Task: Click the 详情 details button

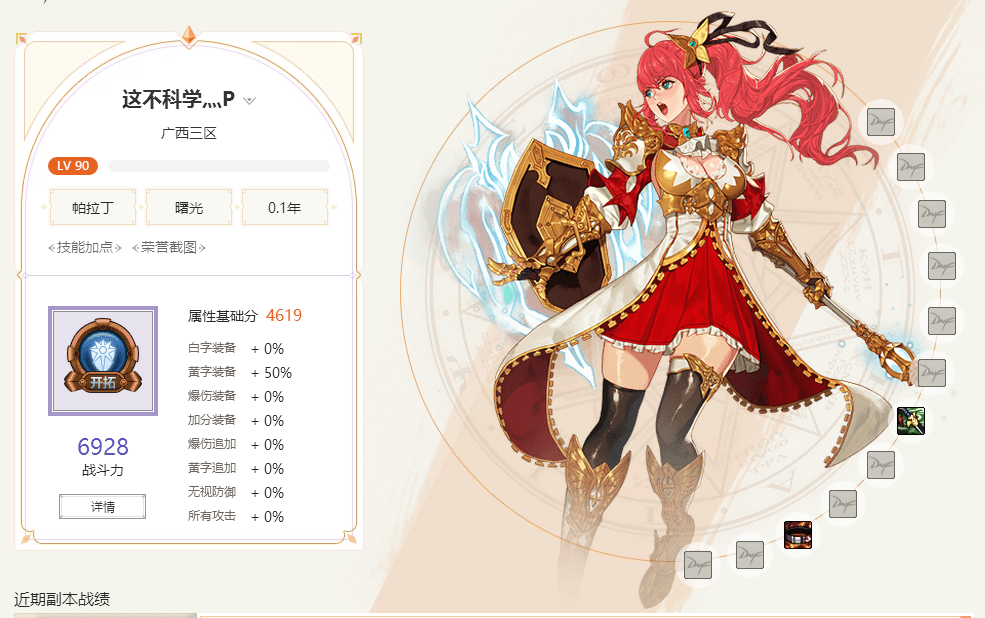Action: pyautogui.click(x=102, y=507)
